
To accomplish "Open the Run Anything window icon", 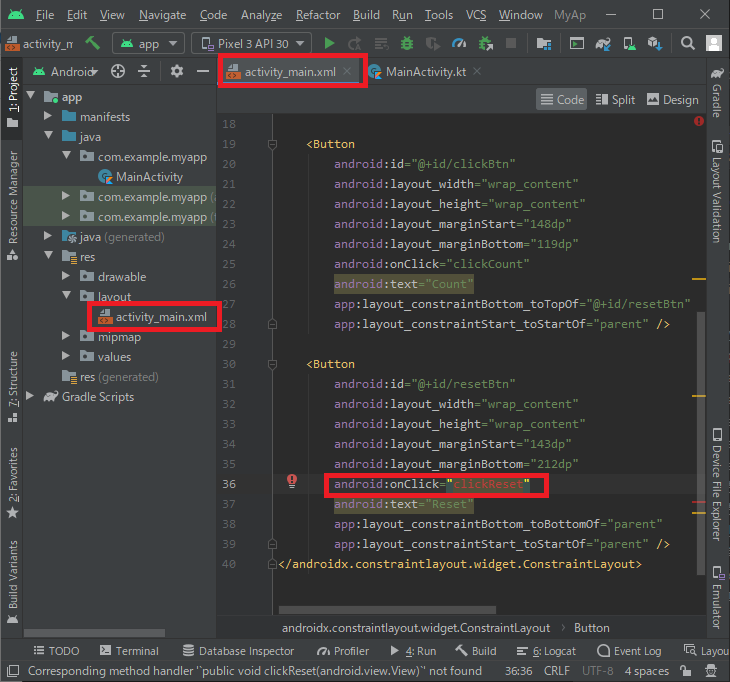I will pyautogui.click(x=577, y=43).
